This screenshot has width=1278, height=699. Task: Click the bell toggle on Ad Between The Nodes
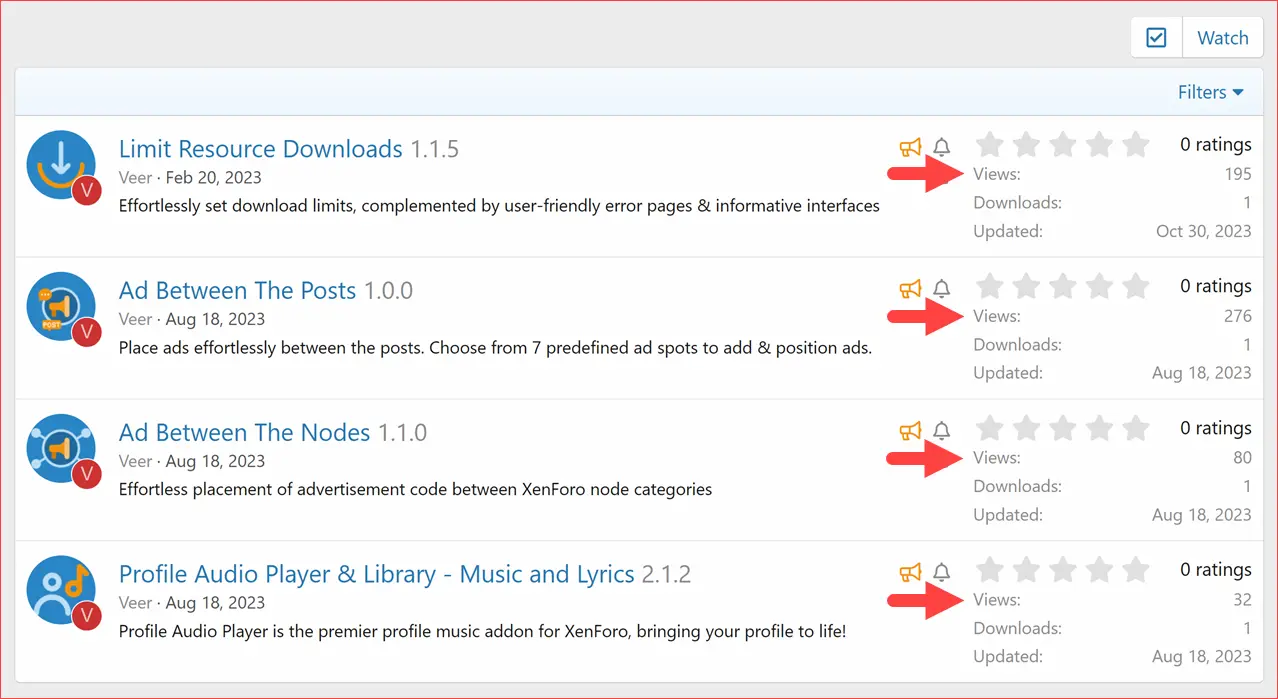941,430
